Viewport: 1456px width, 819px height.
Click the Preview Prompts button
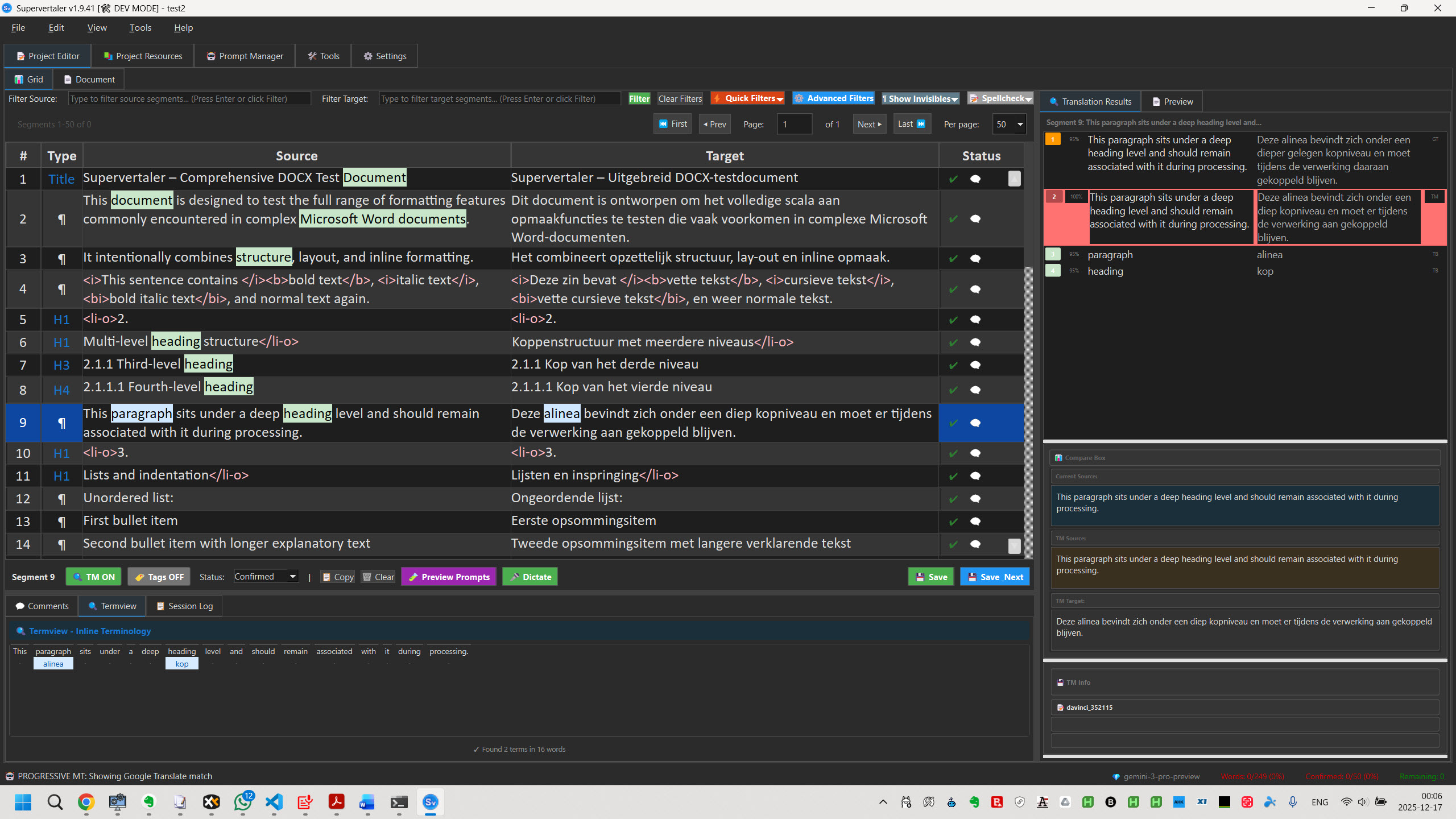449,577
